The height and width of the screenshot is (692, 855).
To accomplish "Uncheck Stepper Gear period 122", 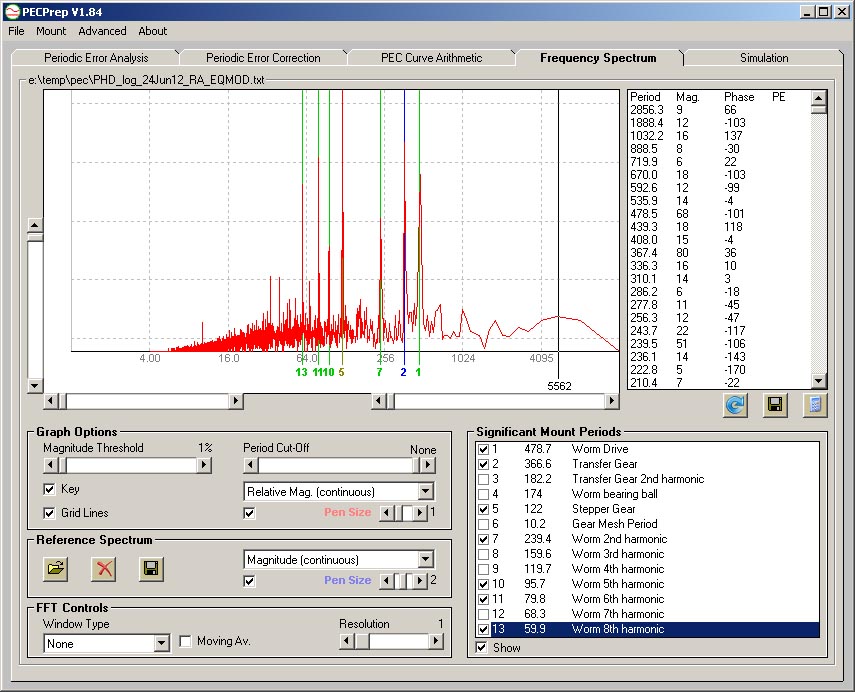I will pos(483,509).
